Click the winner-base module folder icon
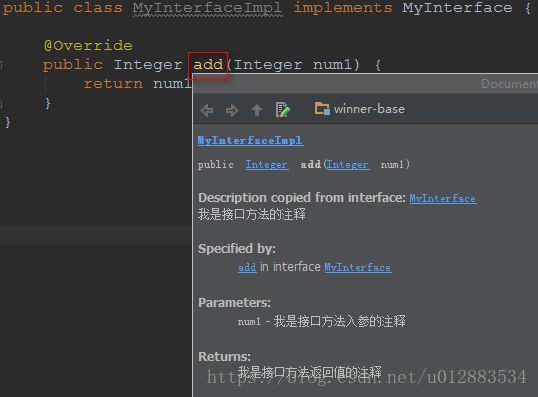This screenshot has height=397, width=538. tap(322, 109)
